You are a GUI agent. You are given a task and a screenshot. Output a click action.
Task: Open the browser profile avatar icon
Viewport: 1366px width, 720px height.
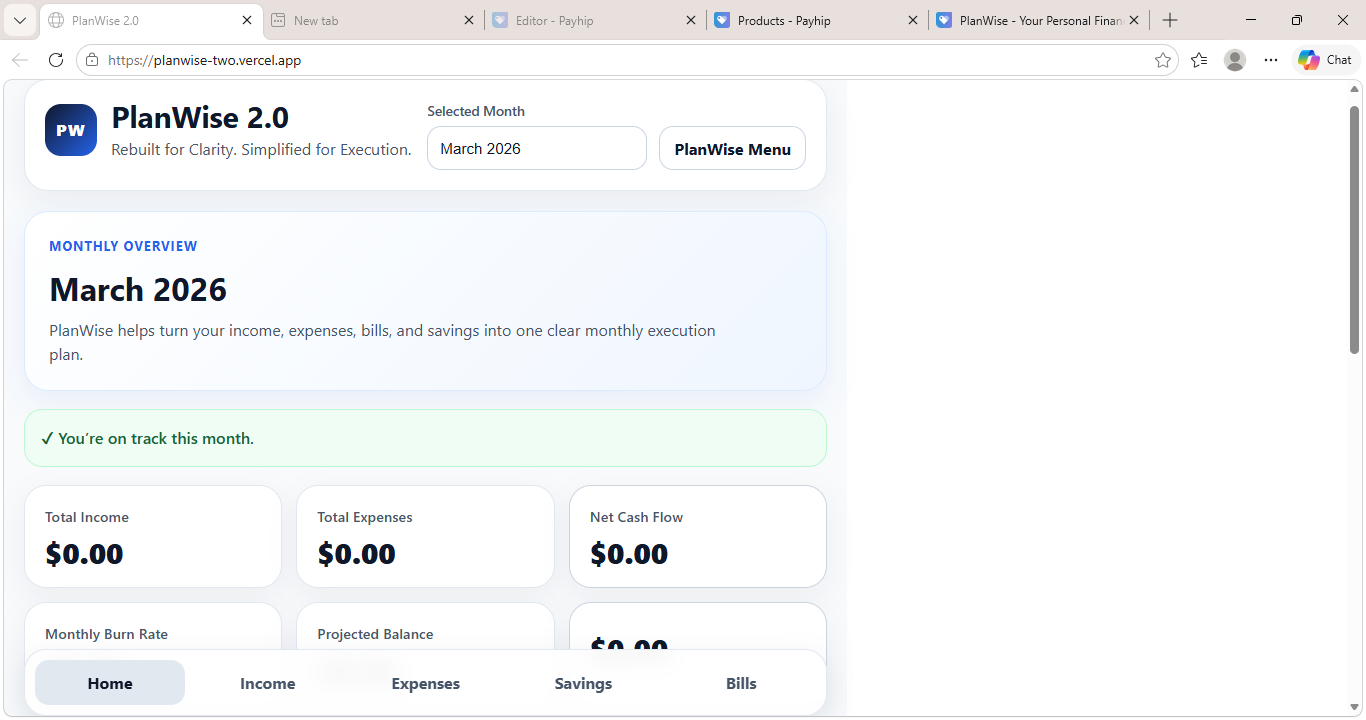click(x=1235, y=60)
